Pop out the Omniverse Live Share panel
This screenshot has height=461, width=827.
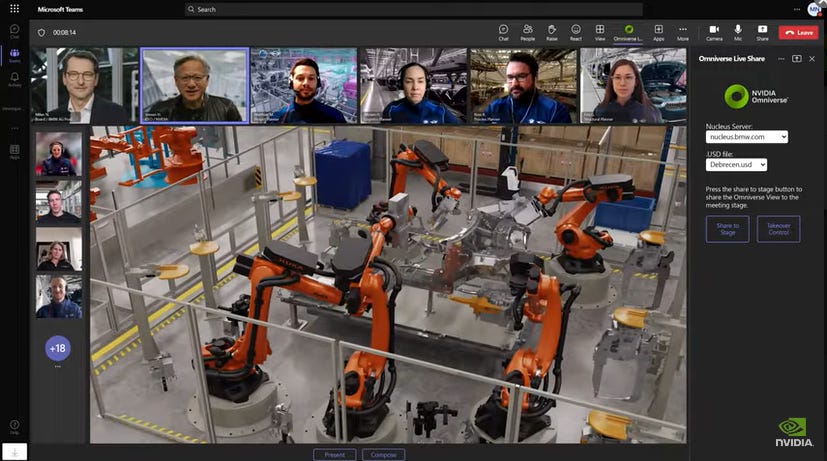[x=796, y=59]
